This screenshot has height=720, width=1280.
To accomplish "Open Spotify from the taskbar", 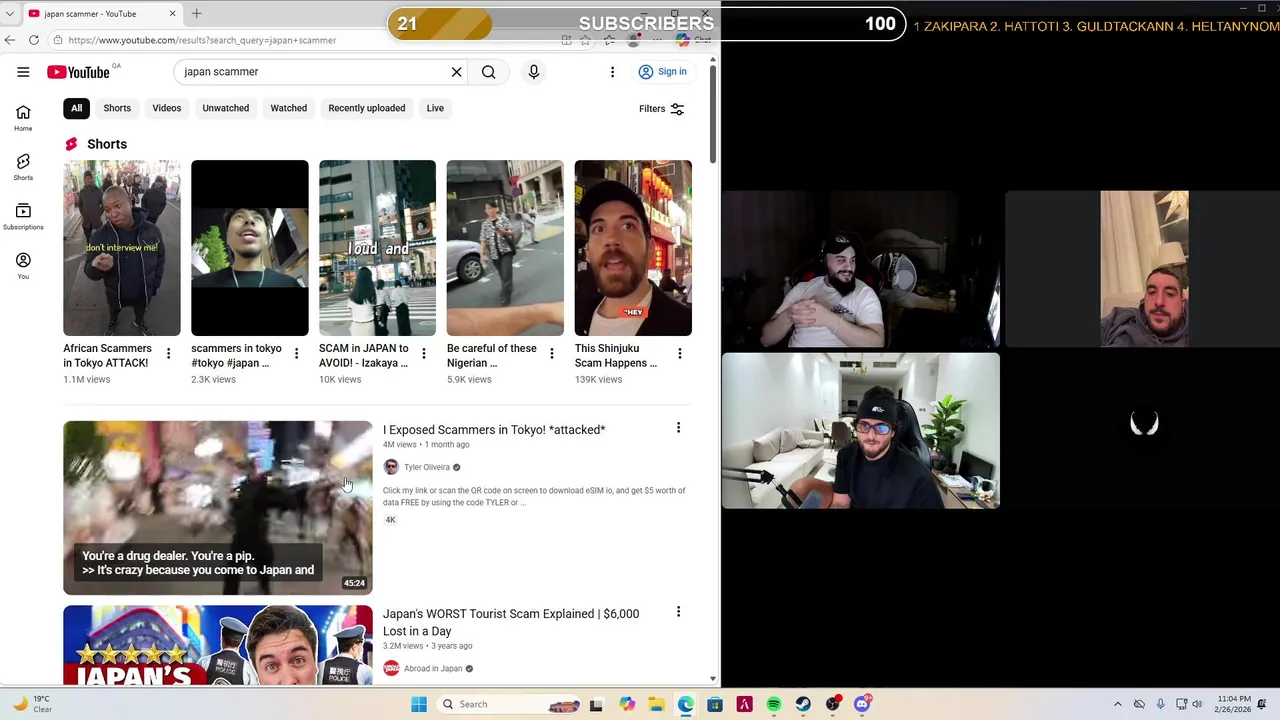I will 774,704.
